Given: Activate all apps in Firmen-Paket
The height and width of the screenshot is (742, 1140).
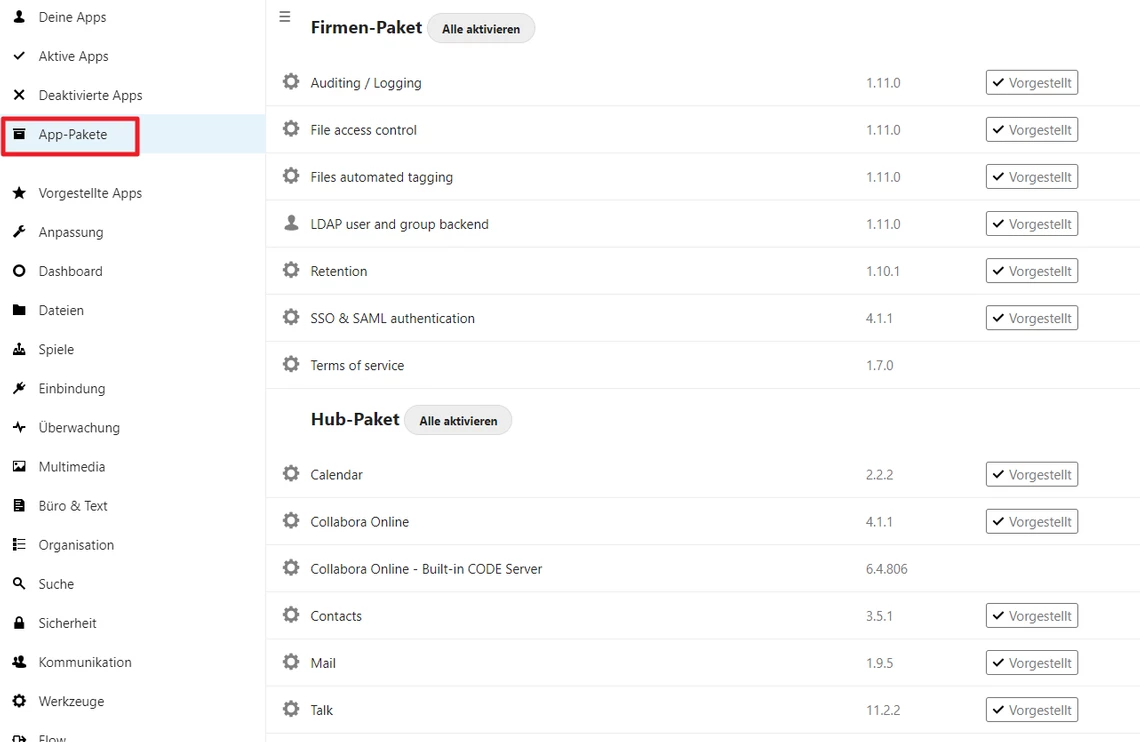Looking at the screenshot, I should click(x=481, y=29).
